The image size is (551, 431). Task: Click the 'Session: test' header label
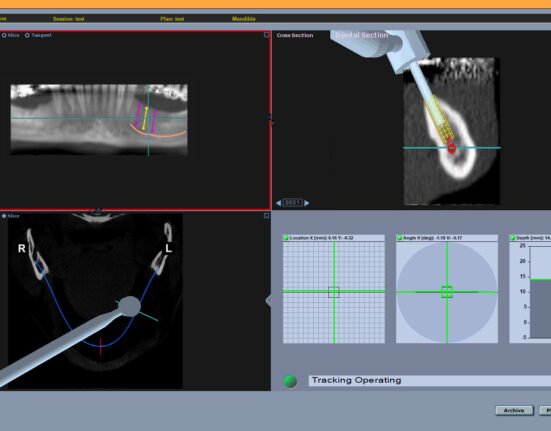(x=69, y=19)
